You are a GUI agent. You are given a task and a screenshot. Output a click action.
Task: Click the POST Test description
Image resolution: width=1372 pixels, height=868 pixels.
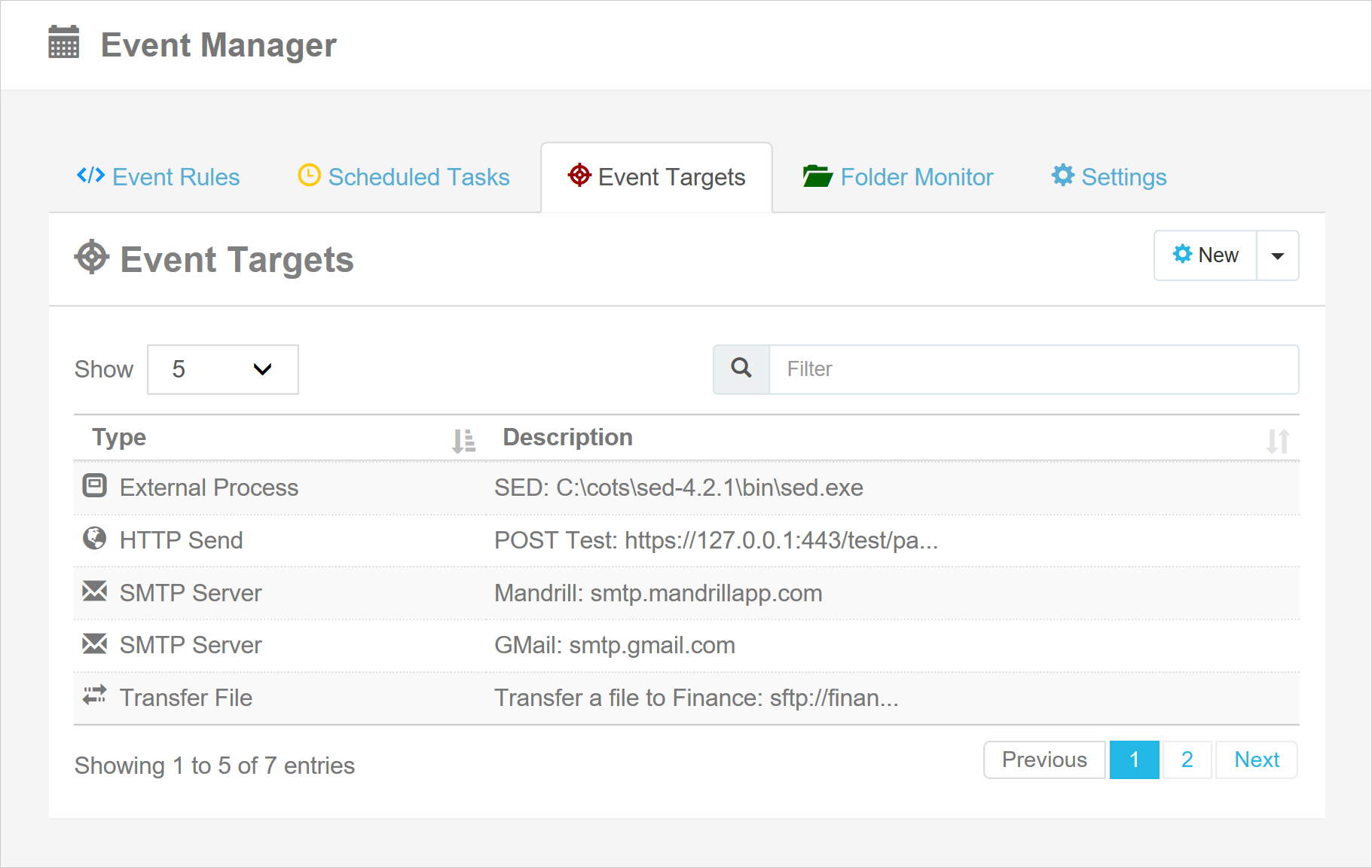tap(716, 540)
